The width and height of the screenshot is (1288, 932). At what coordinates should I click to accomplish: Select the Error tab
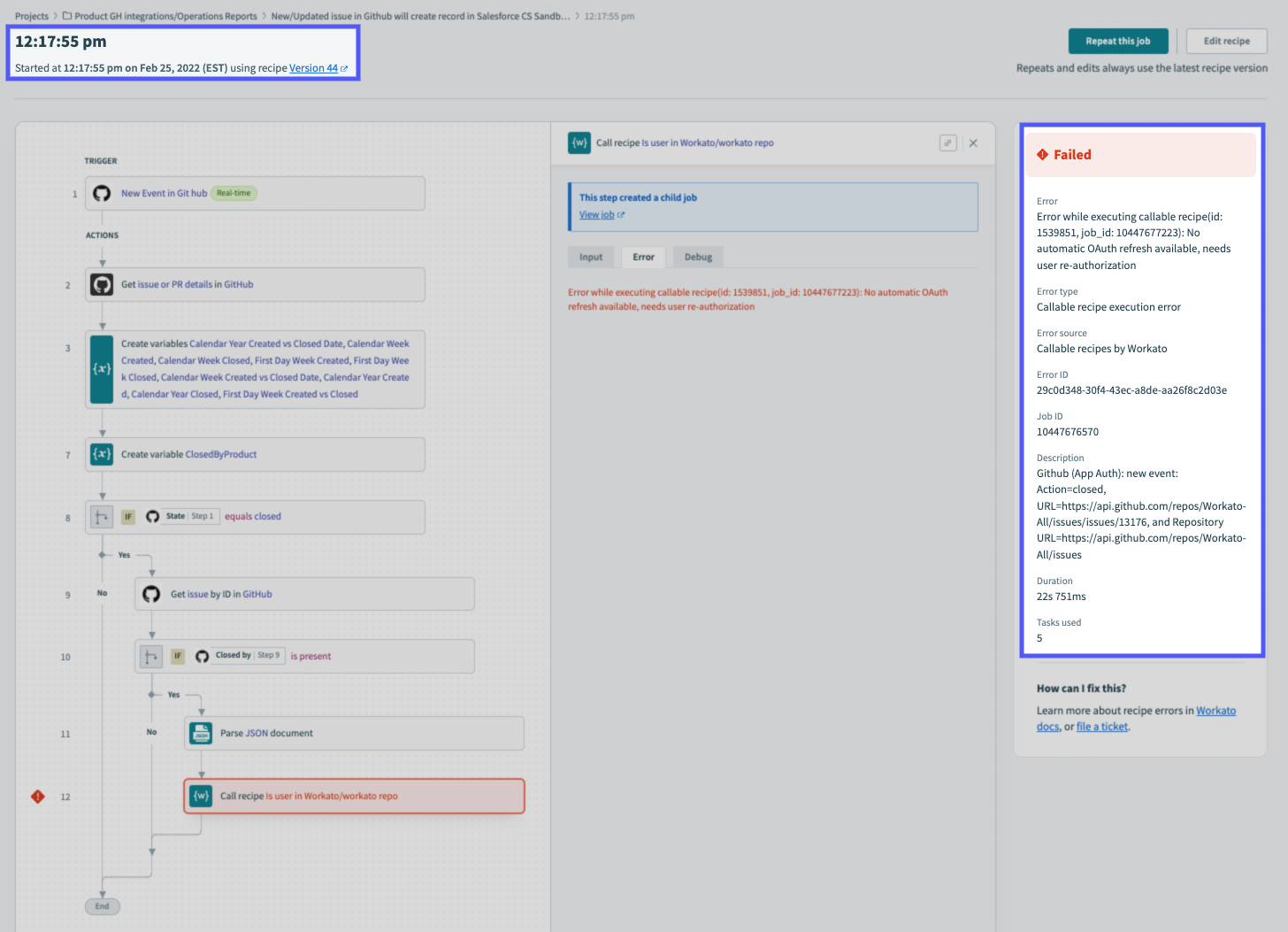point(643,257)
